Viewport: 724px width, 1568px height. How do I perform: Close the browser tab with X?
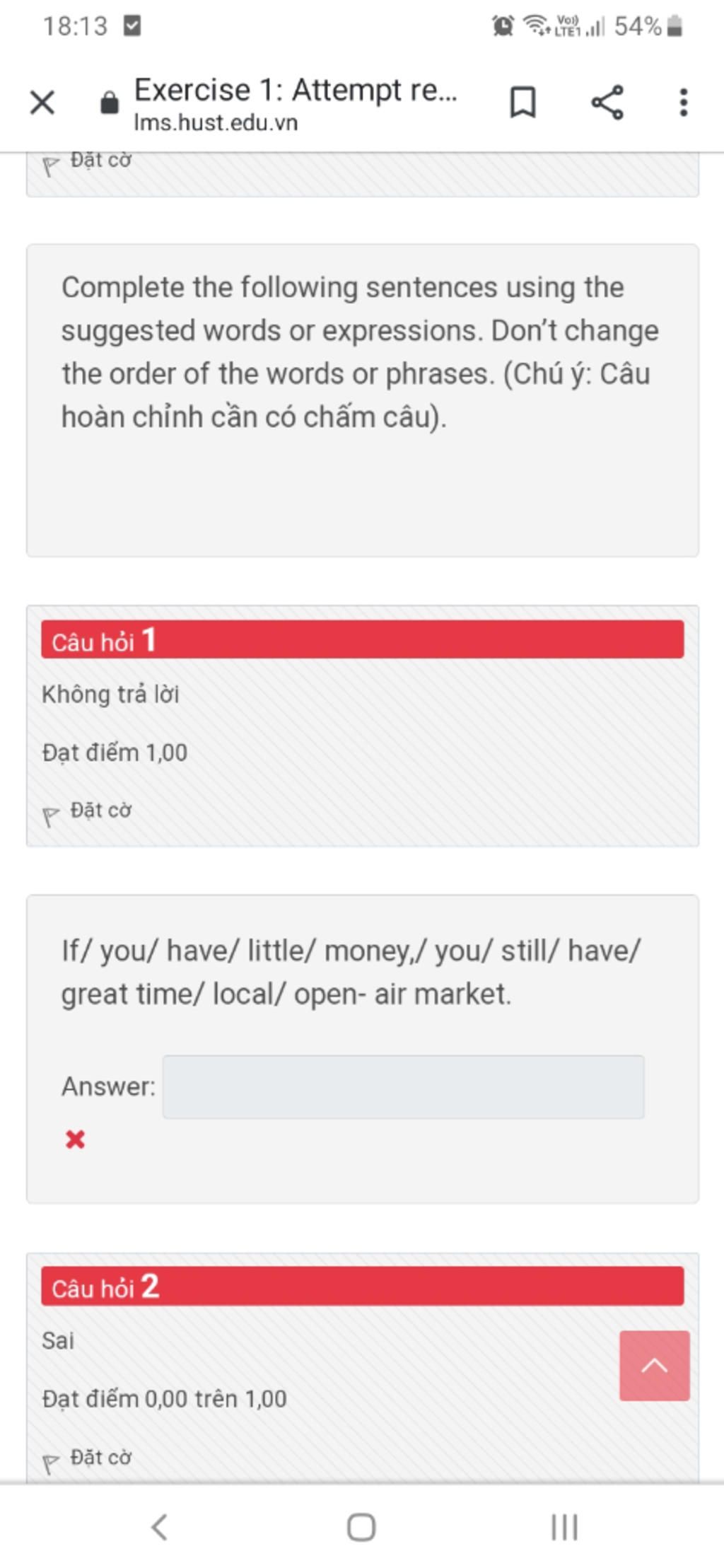42,103
